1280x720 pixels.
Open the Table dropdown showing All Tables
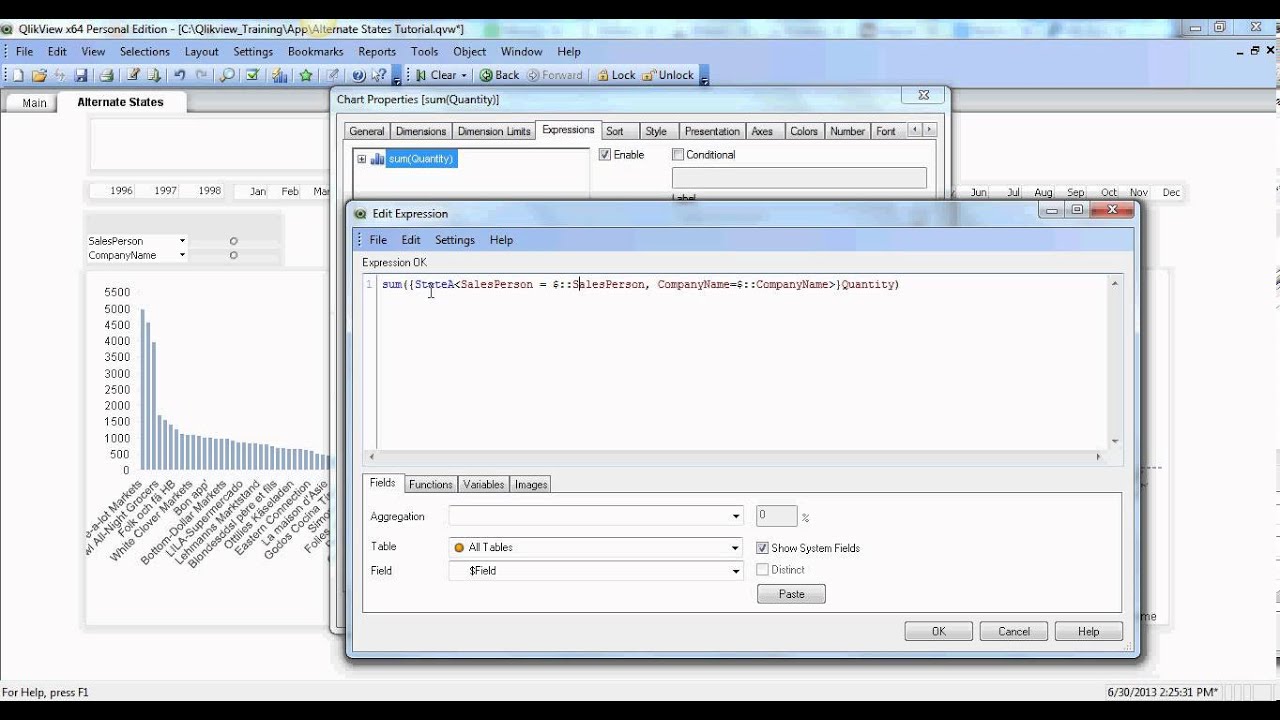[x=736, y=547]
